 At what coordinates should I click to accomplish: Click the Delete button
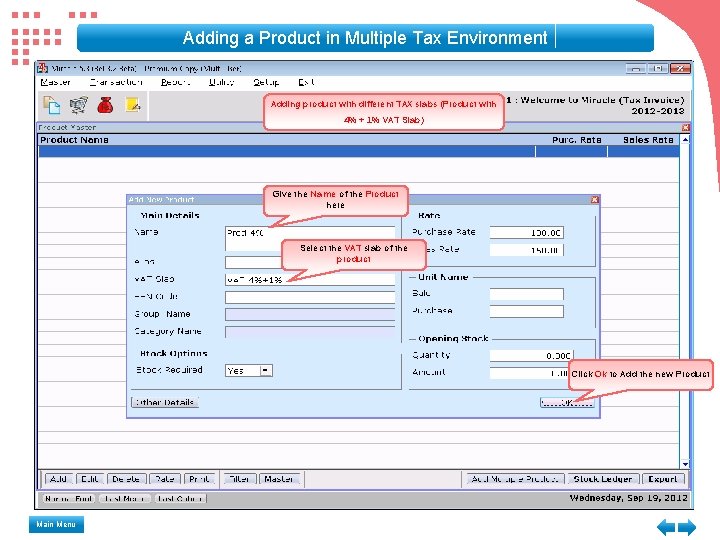tap(127, 479)
